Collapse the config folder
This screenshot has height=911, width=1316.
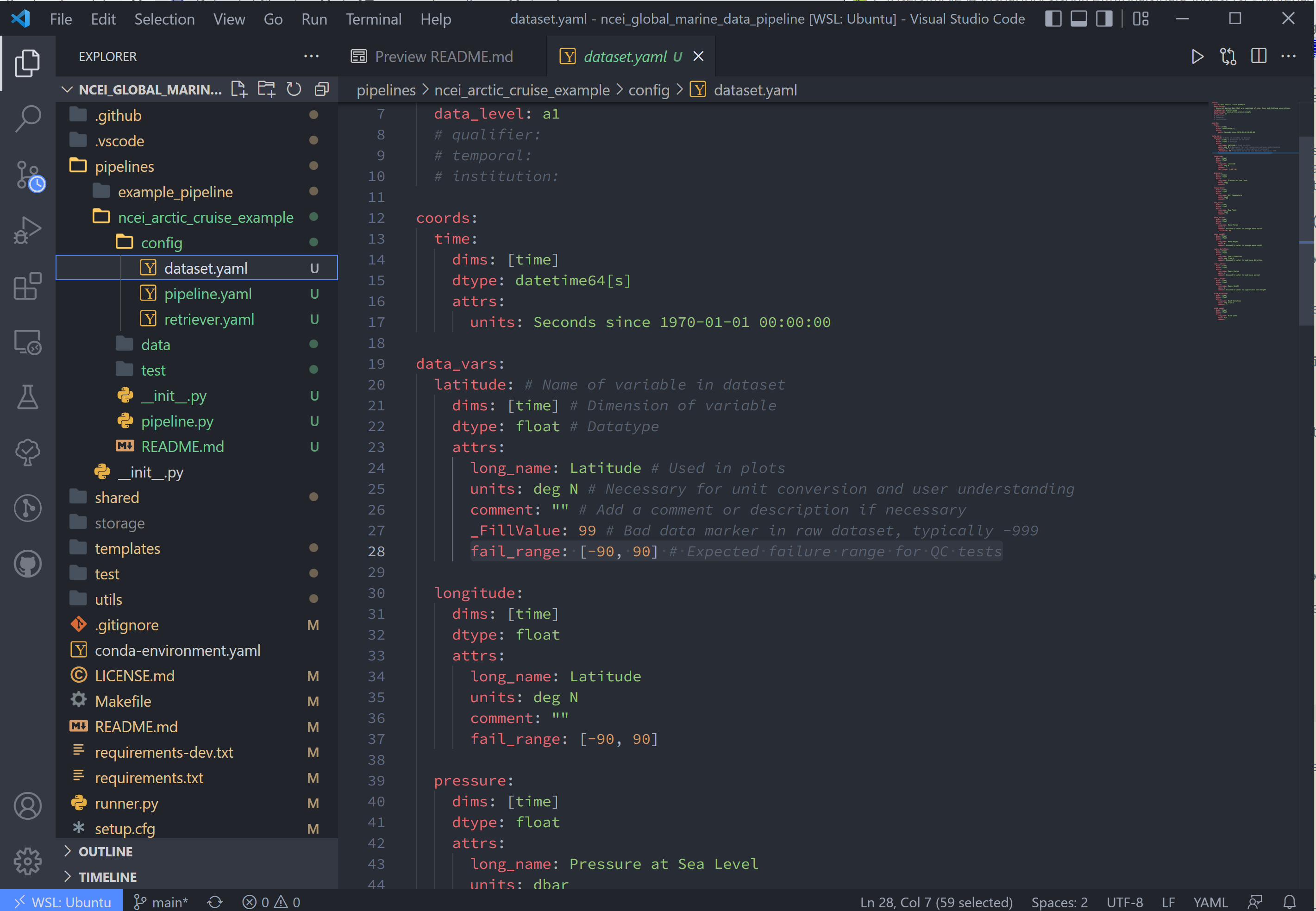click(197, 243)
